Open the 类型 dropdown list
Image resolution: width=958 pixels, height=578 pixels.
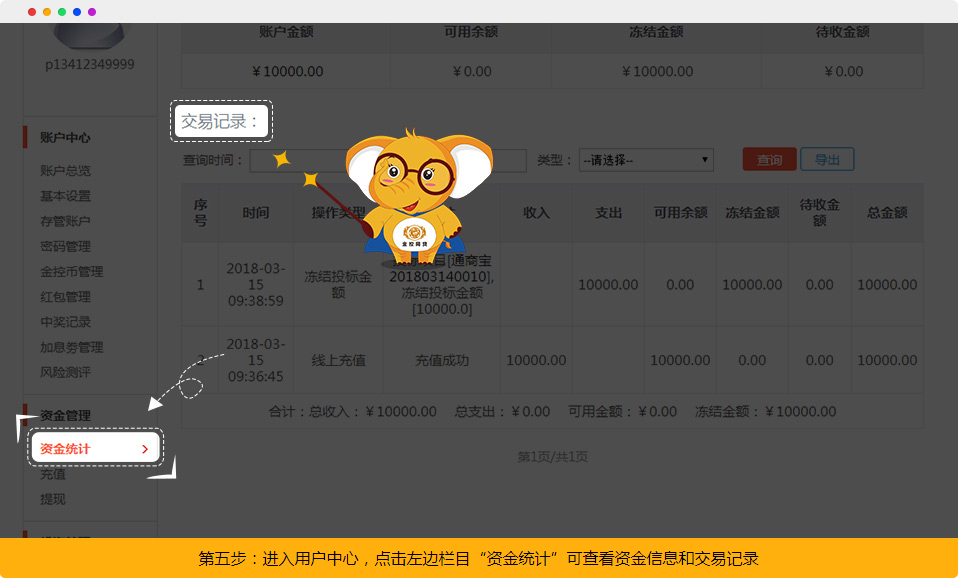click(x=645, y=160)
